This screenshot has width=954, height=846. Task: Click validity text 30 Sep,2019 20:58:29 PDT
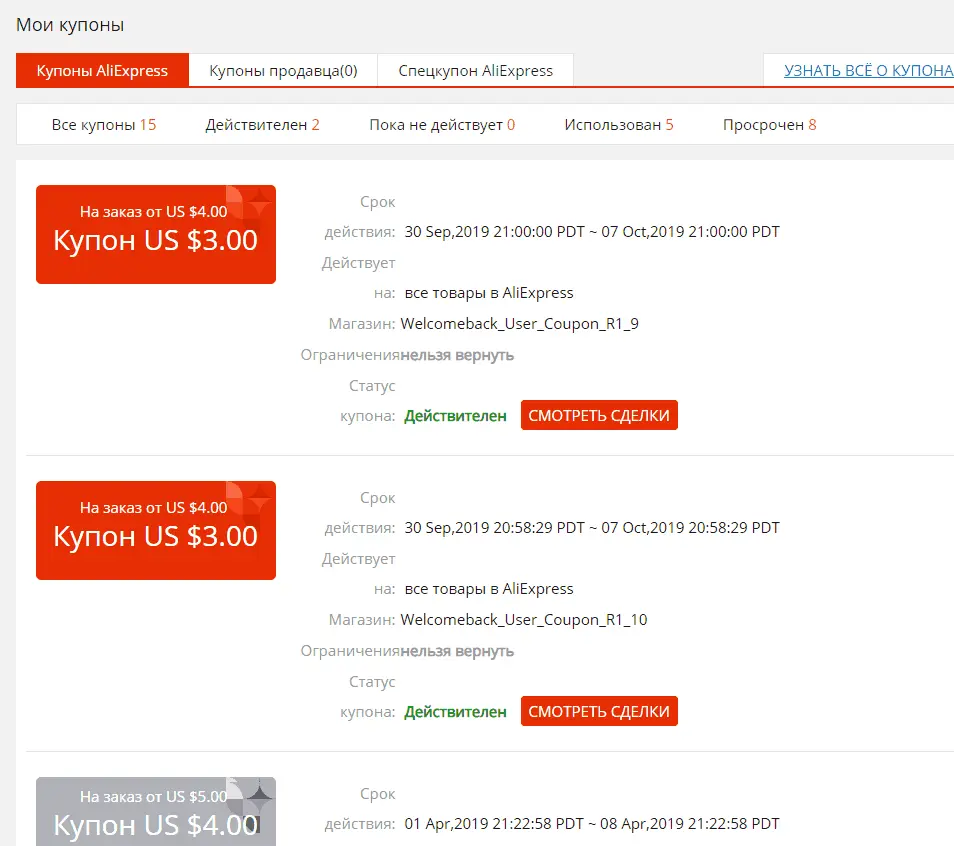495,528
